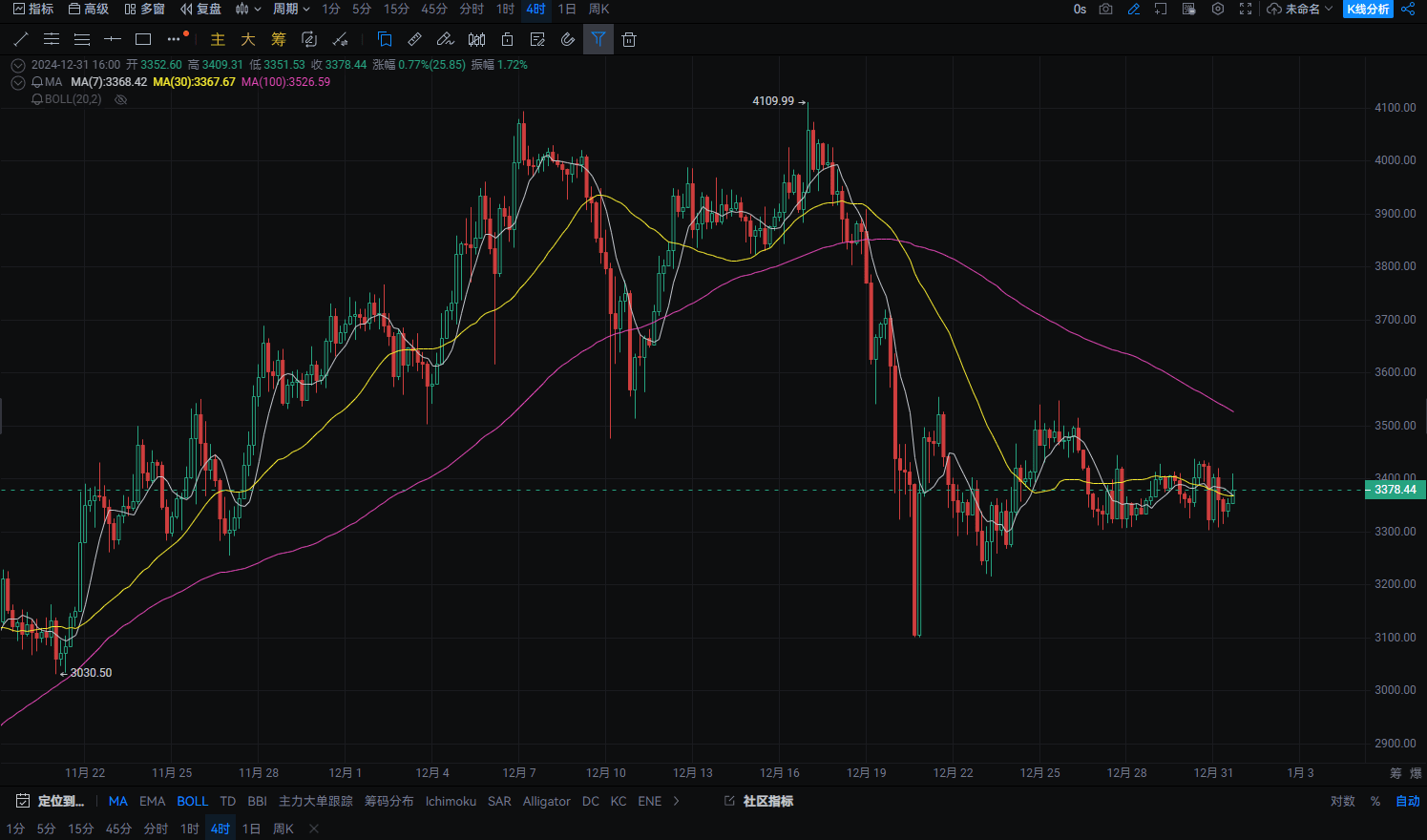This screenshot has height=840, width=1427.
Task: Toggle the BOLL indicator in bottom bar
Action: click(x=192, y=801)
